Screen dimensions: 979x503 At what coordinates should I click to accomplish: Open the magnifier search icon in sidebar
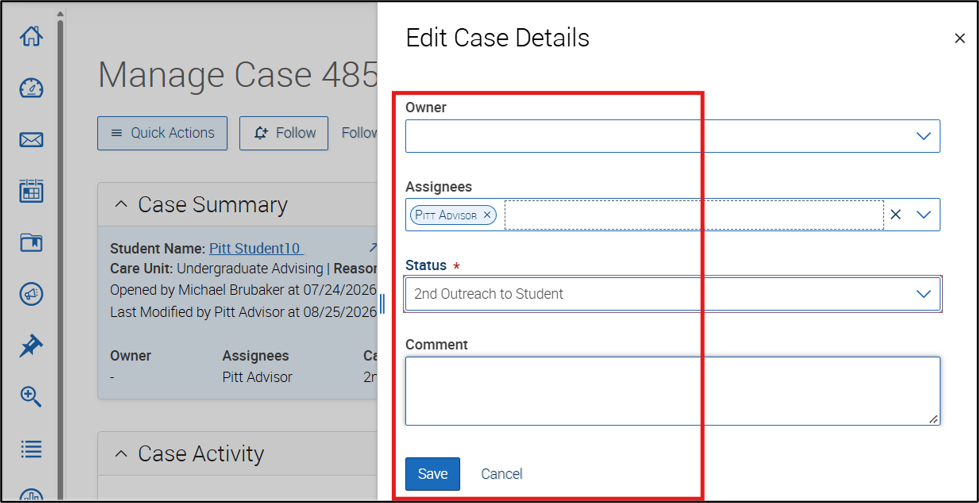[31, 396]
